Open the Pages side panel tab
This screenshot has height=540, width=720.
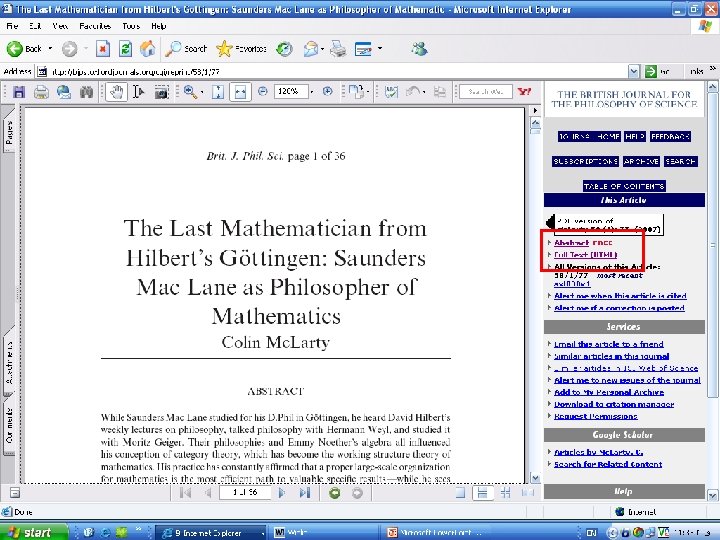coord(10,132)
